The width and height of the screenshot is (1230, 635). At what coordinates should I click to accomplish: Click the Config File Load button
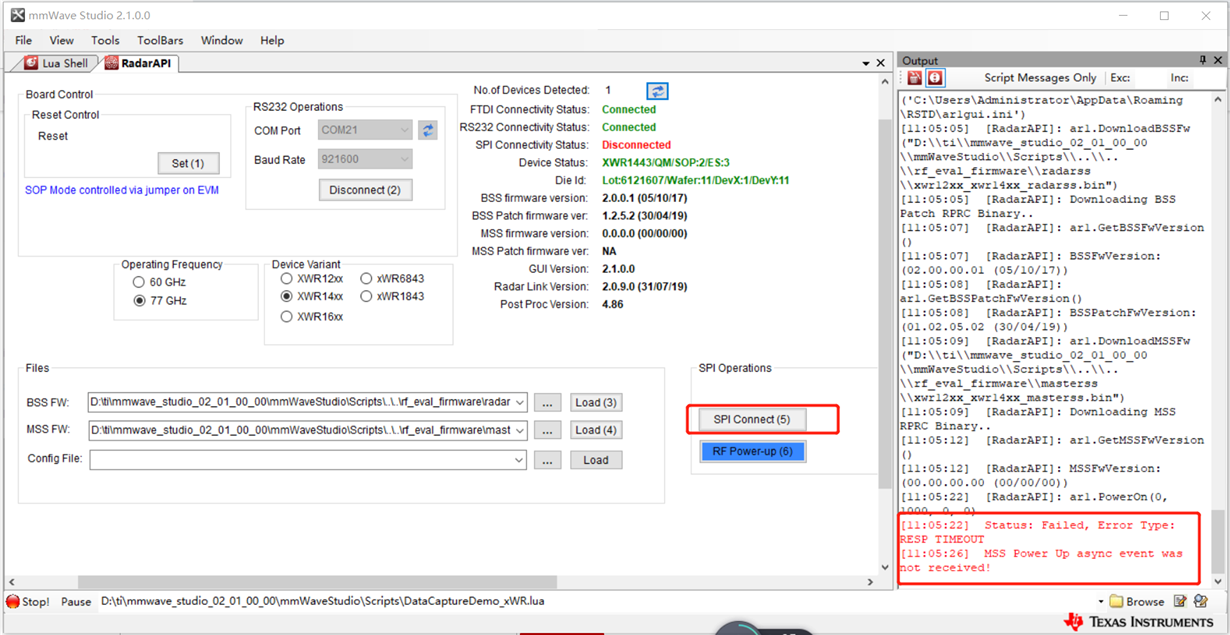(596, 460)
